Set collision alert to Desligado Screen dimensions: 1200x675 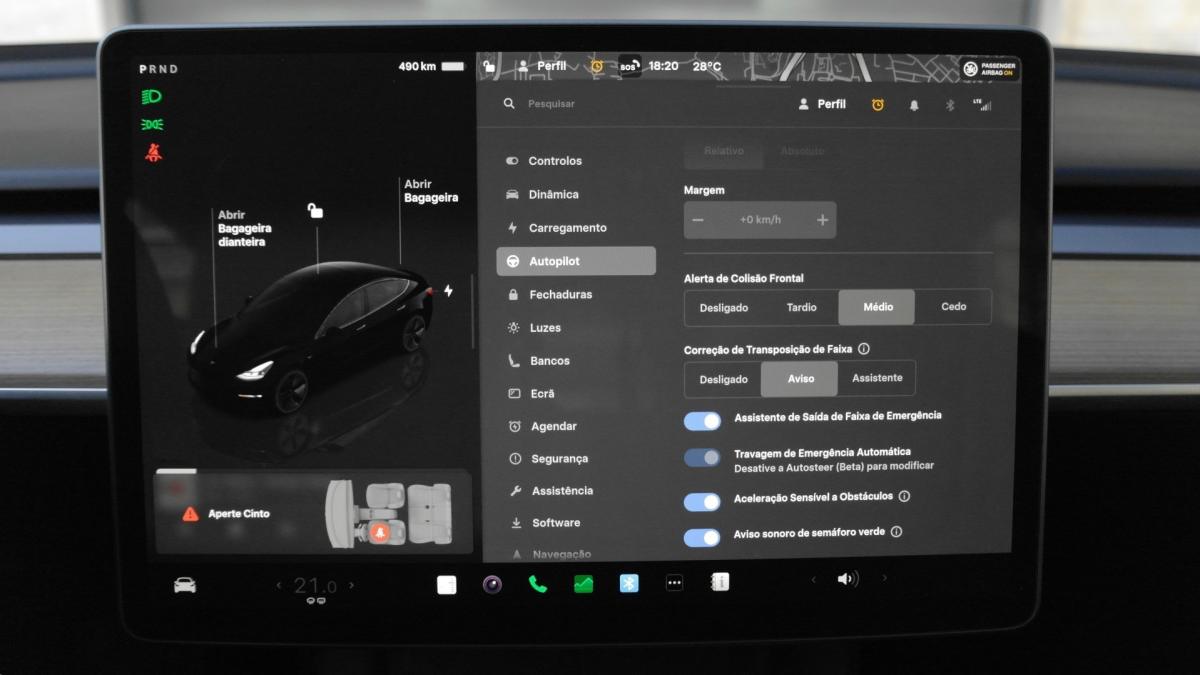click(x=723, y=308)
